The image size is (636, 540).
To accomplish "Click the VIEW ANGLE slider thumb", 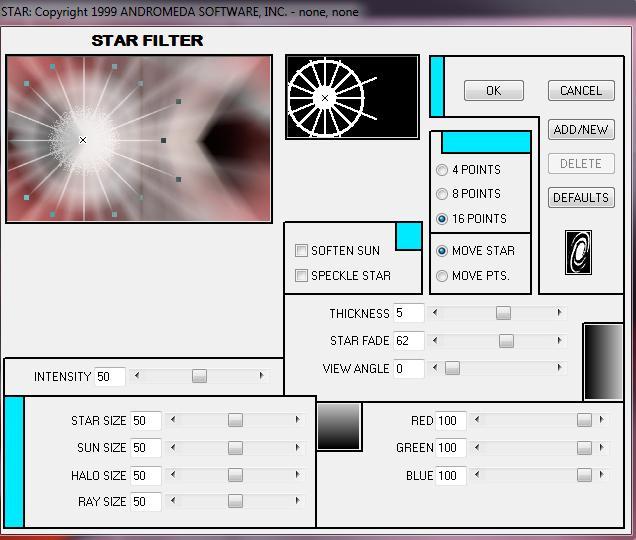I will (x=452, y=368).
